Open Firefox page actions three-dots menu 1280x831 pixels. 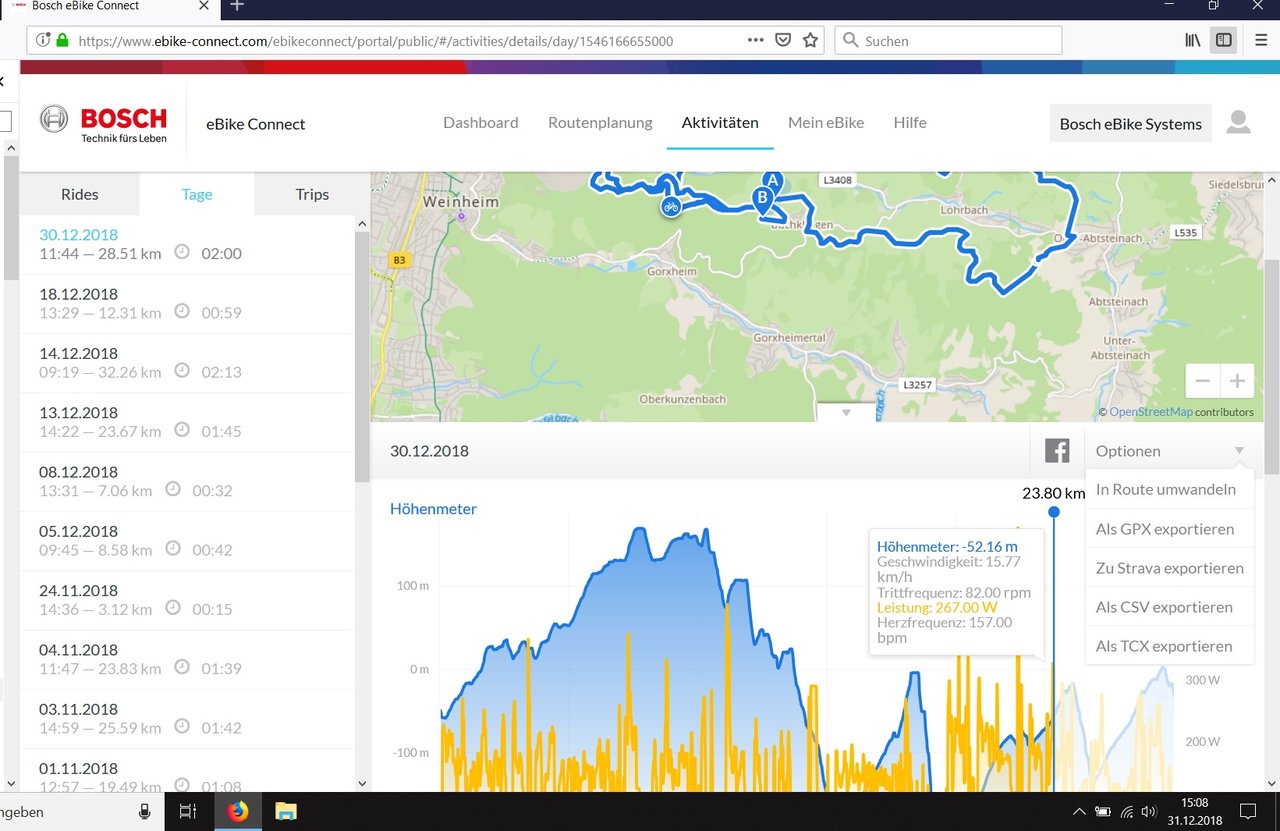[x=756, y=40]
